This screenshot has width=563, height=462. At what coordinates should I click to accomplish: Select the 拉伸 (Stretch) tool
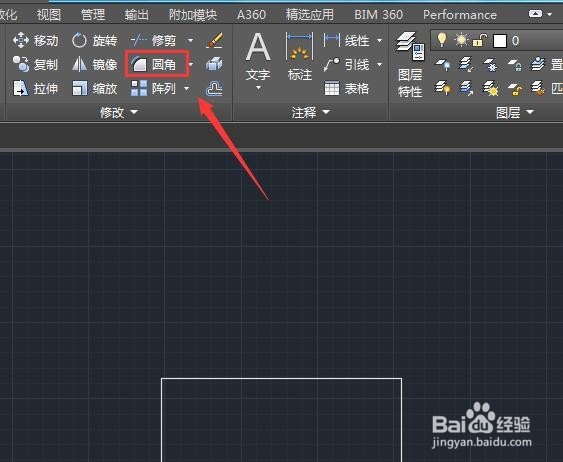click(x=35, y=88)
